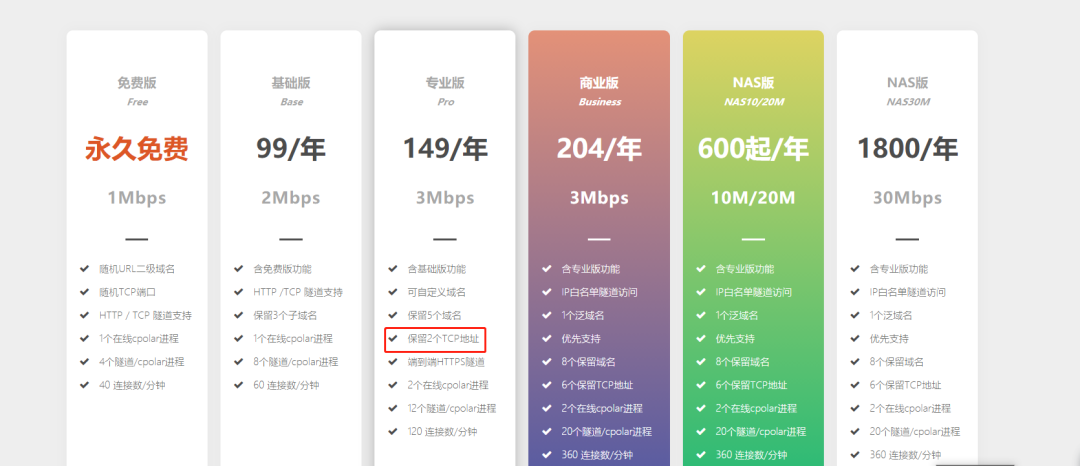Viewport: 1080px width, 466px height.
Task: Click the checkmark beside 6个保留TCP地址 in NAS30M
Action: coord(855,385)
